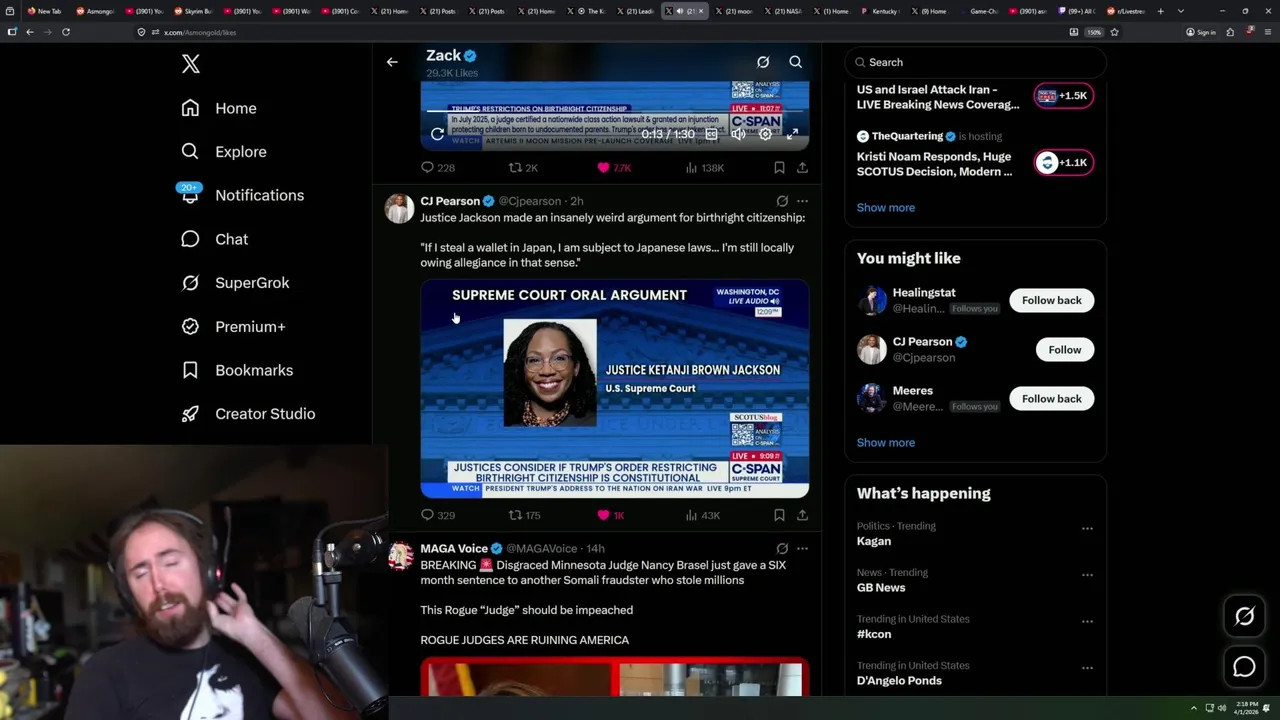
Task: Bookmark the CJ Pearson tweet
Action: coord(779,515)
